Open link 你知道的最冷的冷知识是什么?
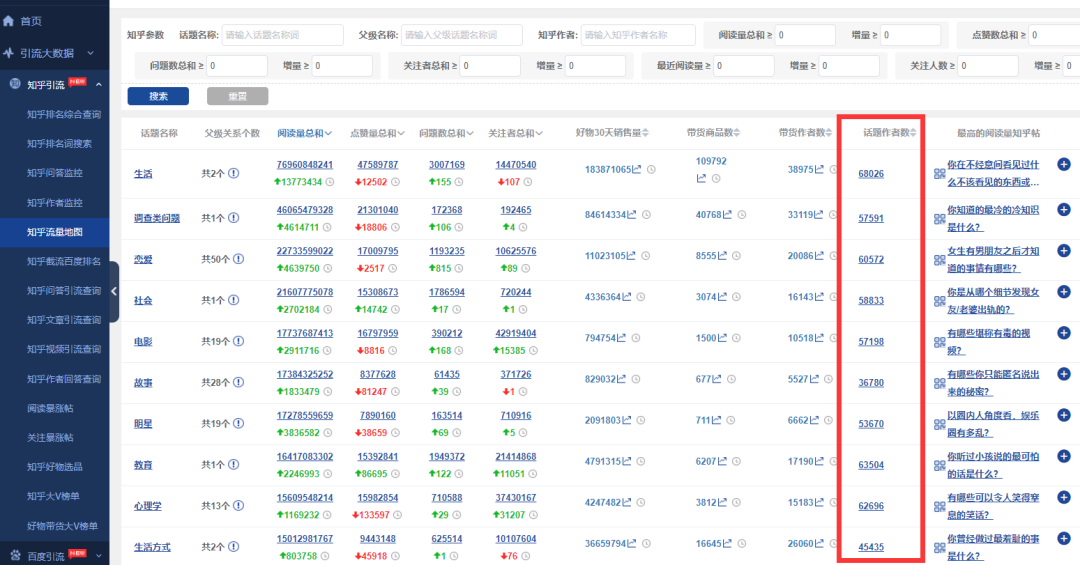1080x565 pixels. click(x=993, y=218)
